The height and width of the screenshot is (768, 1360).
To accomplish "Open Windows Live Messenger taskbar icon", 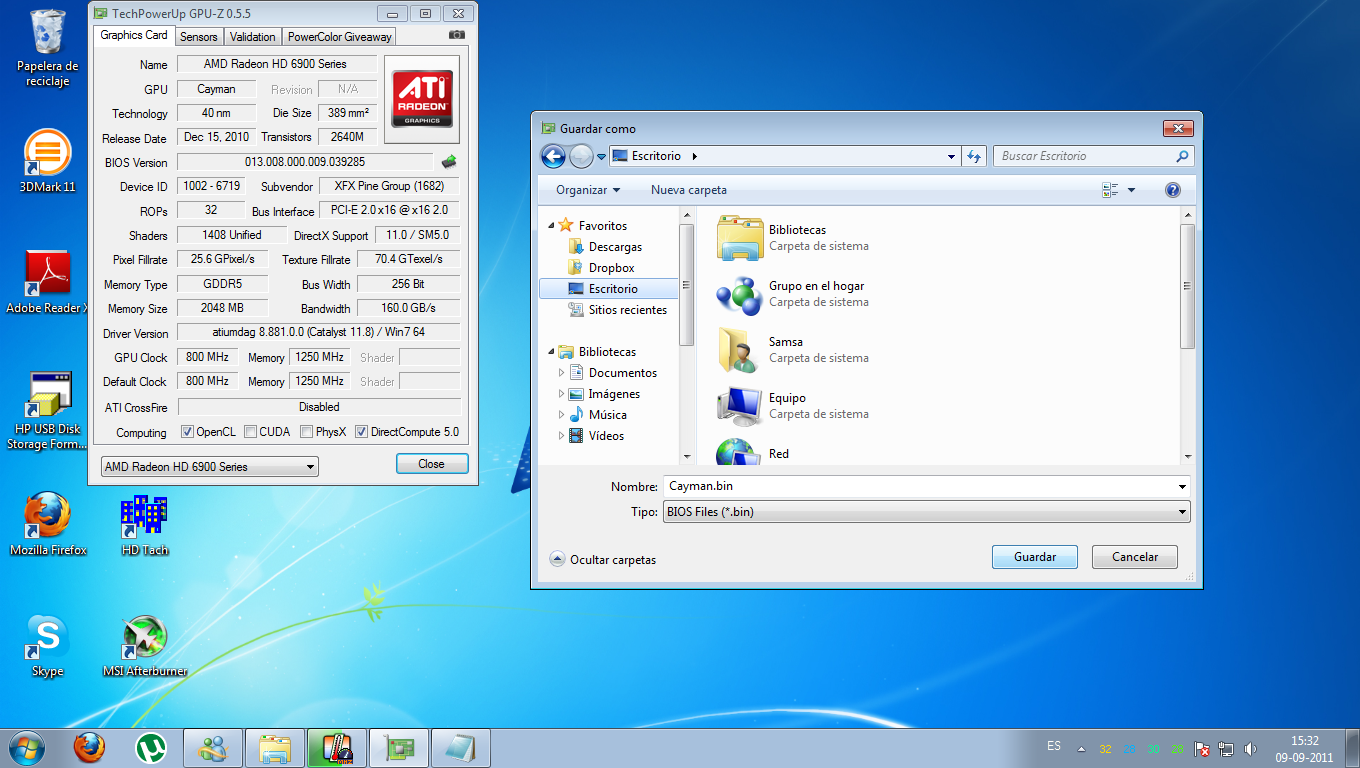I will pyautogui.click(x=213, y=747).
